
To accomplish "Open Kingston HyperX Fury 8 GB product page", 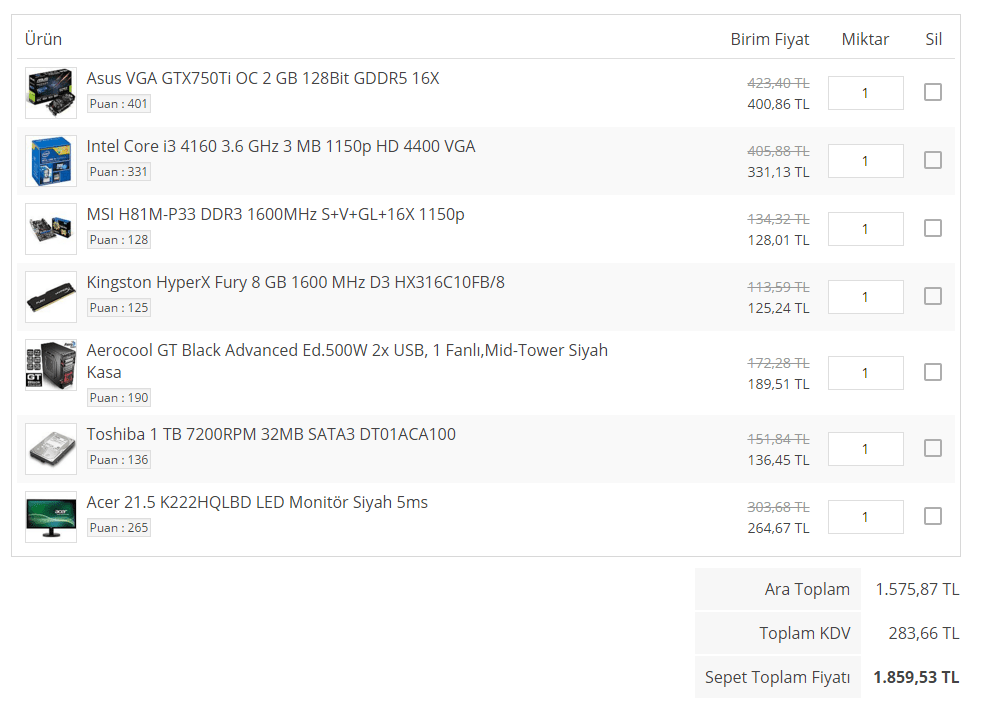I will (295, 282).
